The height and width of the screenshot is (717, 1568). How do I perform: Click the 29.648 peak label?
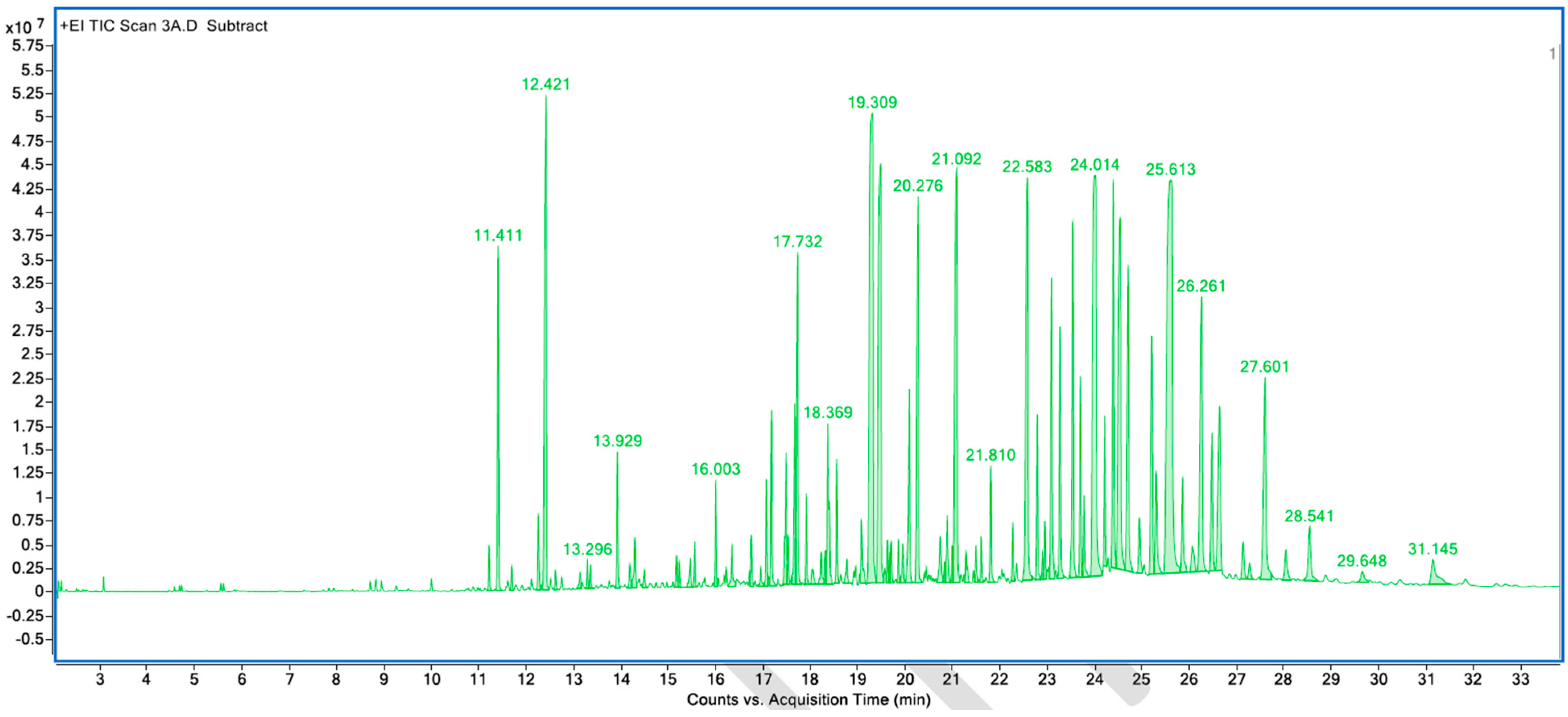click(1362, 561)
